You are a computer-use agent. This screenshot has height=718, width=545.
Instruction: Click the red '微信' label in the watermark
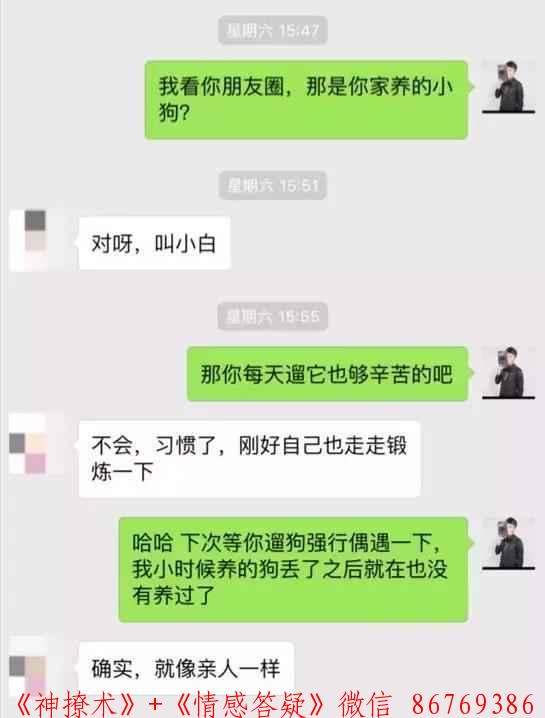(x=365, y=704)
